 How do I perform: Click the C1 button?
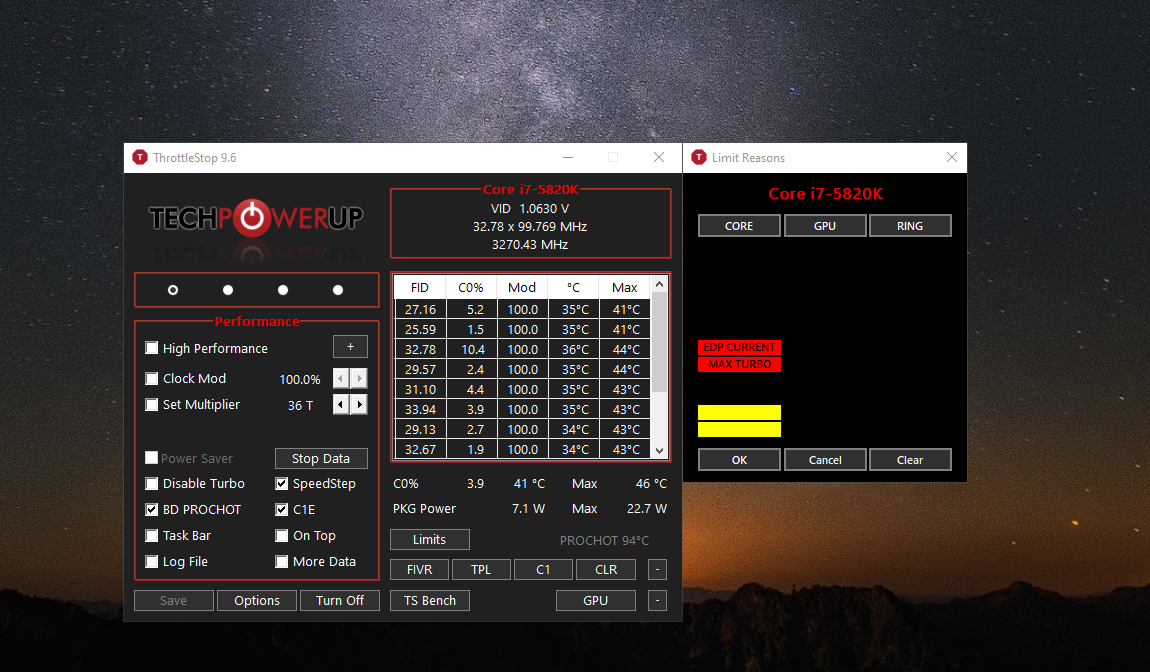coord(543,569)
